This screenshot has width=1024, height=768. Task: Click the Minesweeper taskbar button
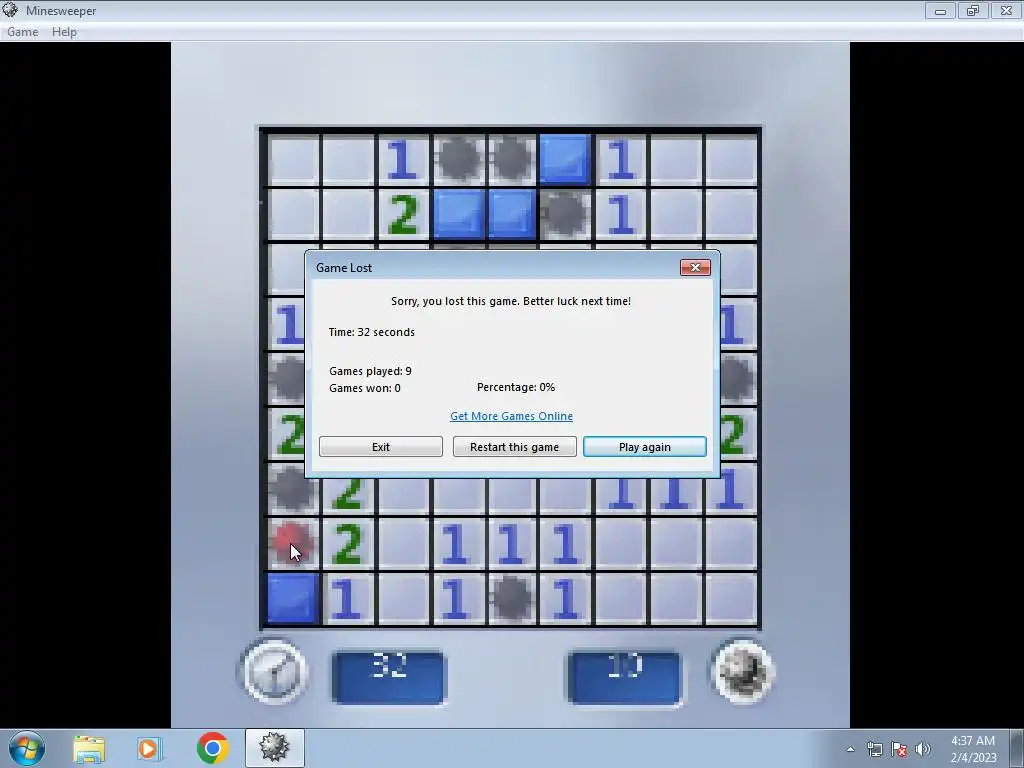coord(274,748)
